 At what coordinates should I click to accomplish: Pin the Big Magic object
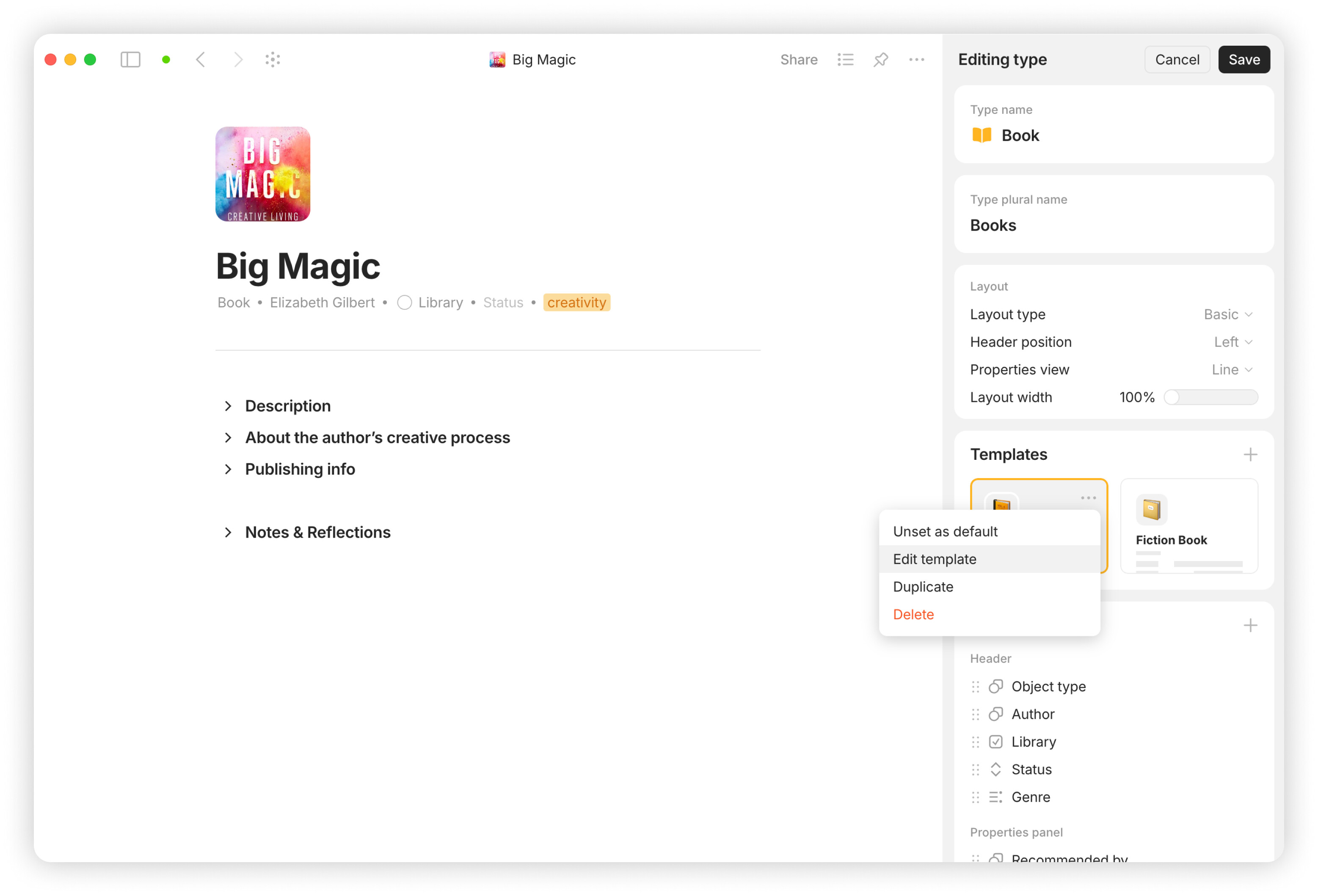point(880,60)
